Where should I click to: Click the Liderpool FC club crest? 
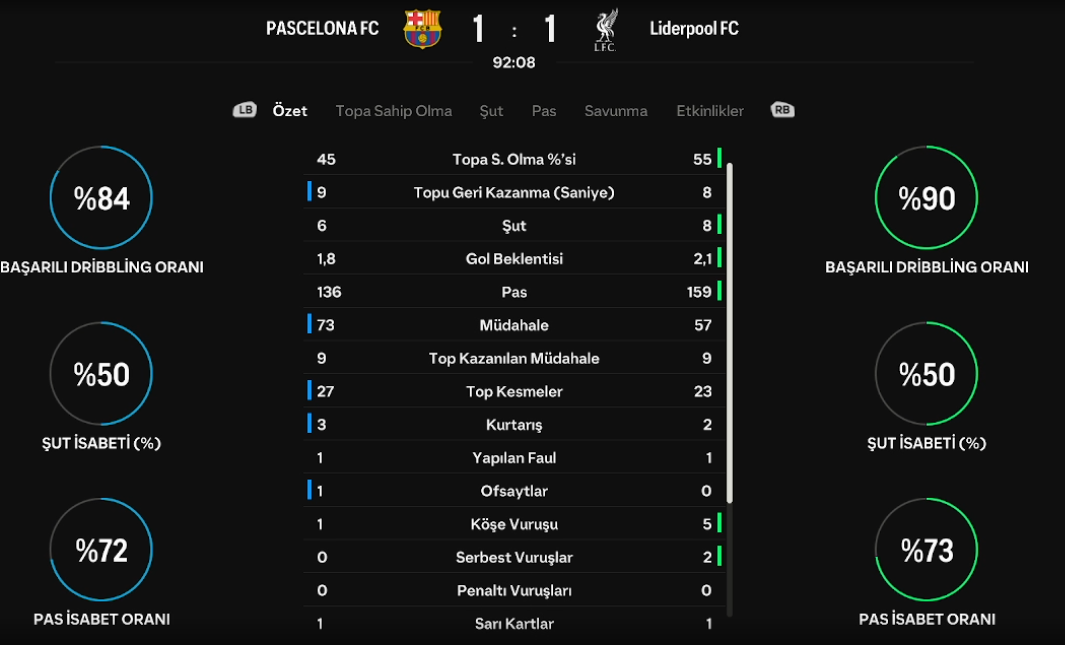click(x=605, y=29)
